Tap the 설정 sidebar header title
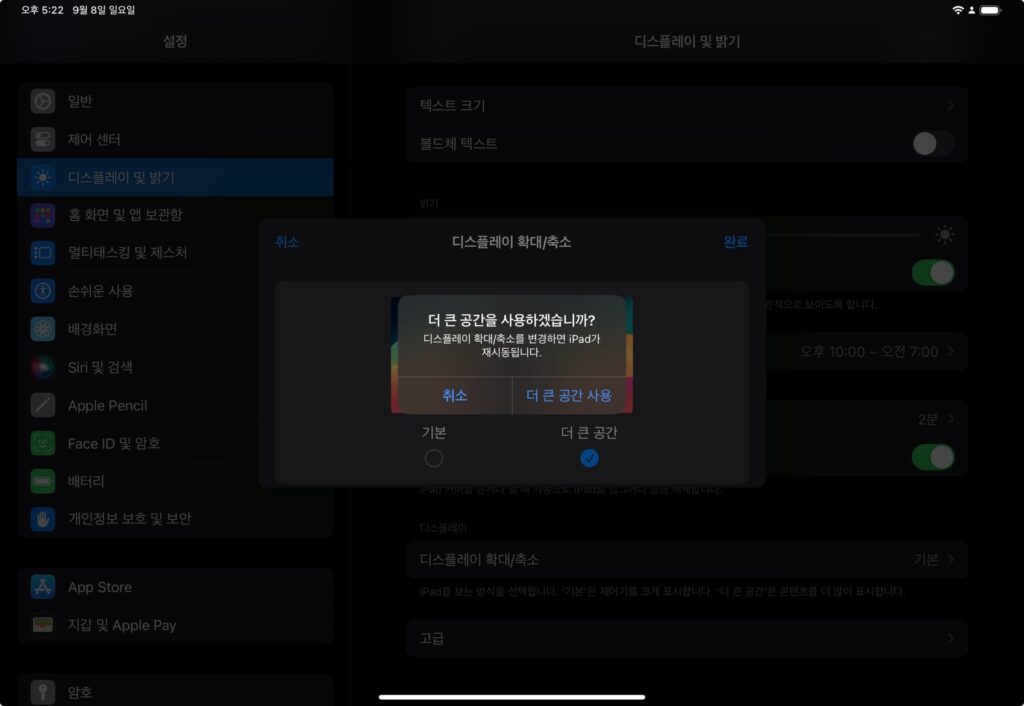Image resolution: width=1024 pixels, height=706 pixels. point(175,41)
